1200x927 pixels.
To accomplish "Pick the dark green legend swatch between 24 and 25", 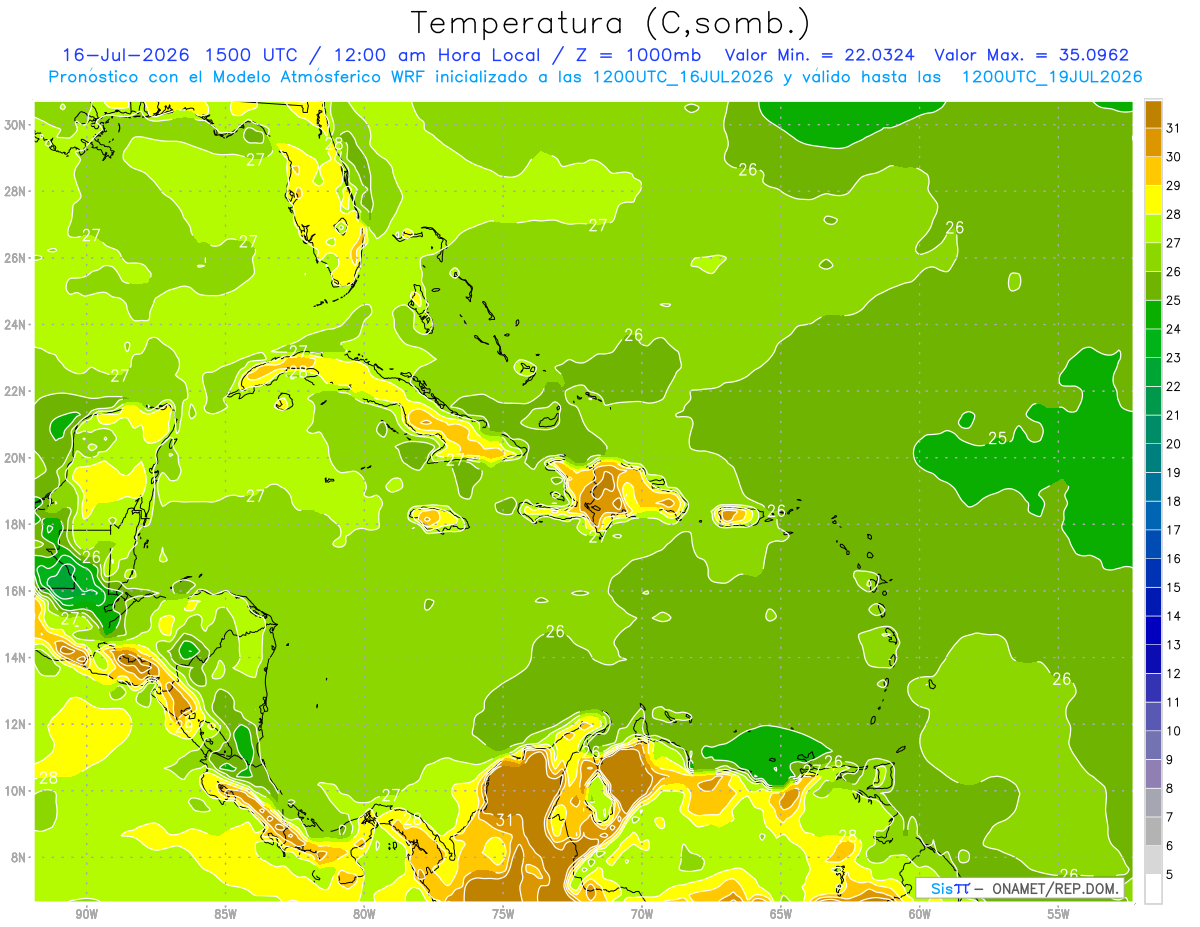I will (1153, 315).
